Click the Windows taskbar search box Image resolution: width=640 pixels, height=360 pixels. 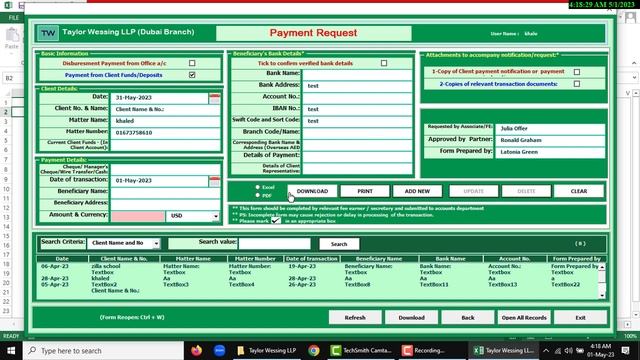pyautogui.click(x=103, y=351)
